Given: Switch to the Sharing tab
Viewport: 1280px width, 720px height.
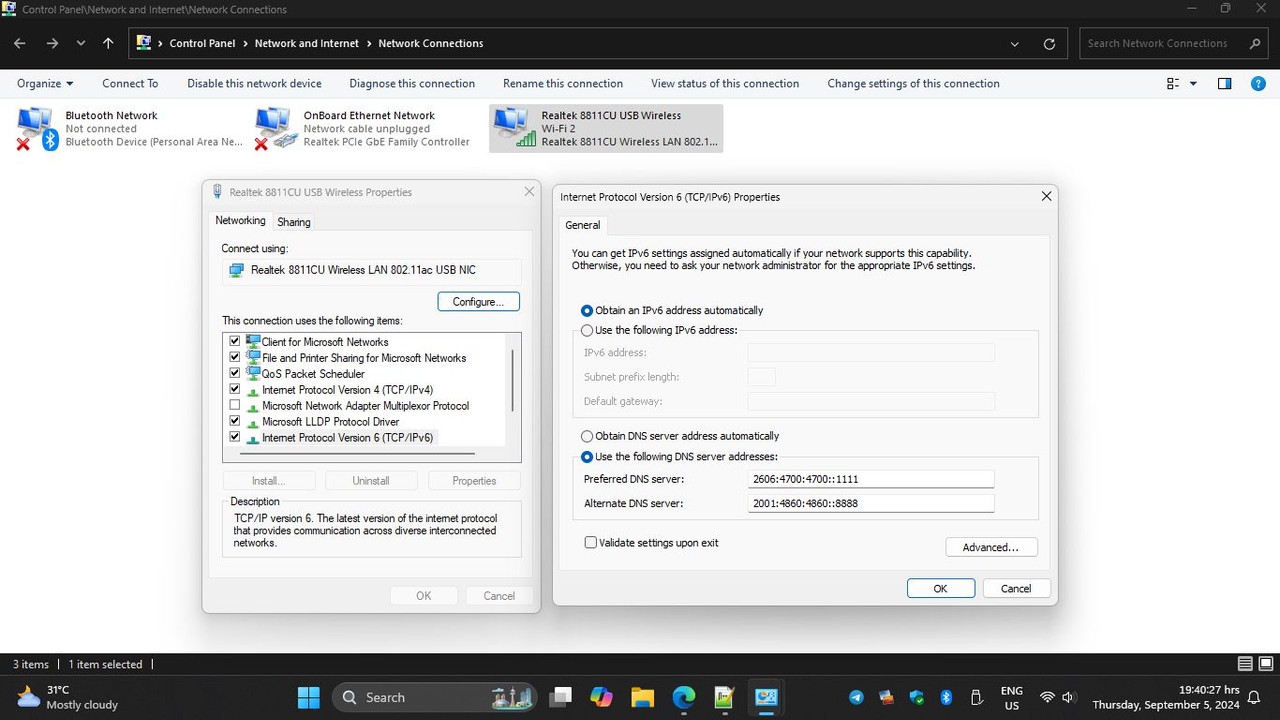Looking at the screenshot, I should [x=294, y=222].
